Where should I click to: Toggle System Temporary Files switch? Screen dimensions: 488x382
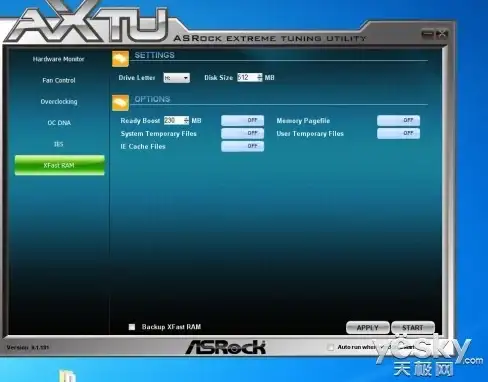coord(242,133)
